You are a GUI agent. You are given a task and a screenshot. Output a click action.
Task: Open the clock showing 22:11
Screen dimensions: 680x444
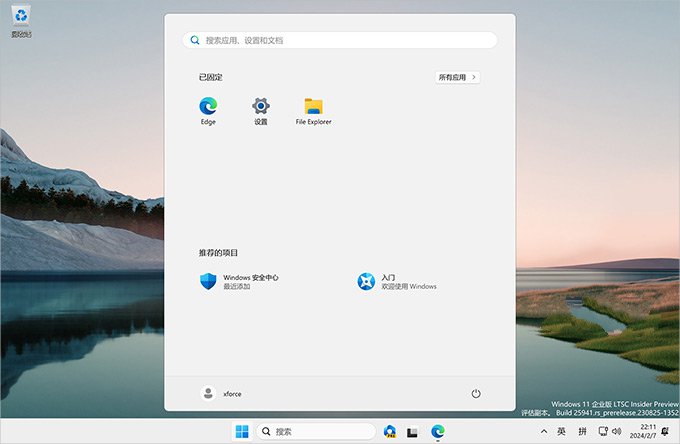point(643,431)
